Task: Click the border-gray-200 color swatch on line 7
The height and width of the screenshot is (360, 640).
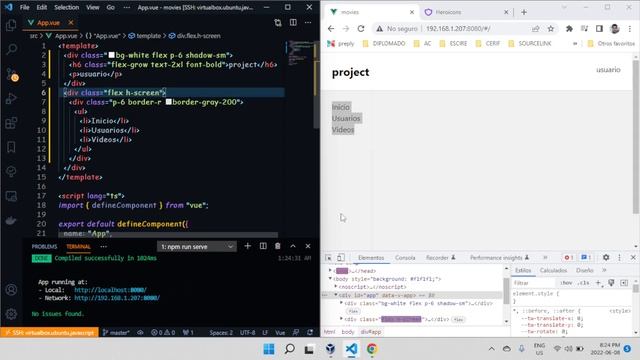Action: pyautogui.click(x=168, y=102)
